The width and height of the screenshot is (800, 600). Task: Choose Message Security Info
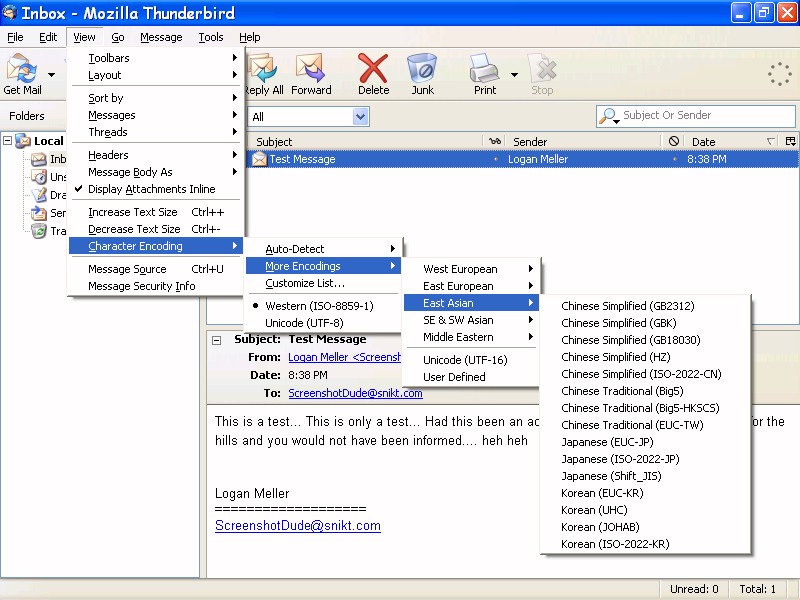[157, 286]
